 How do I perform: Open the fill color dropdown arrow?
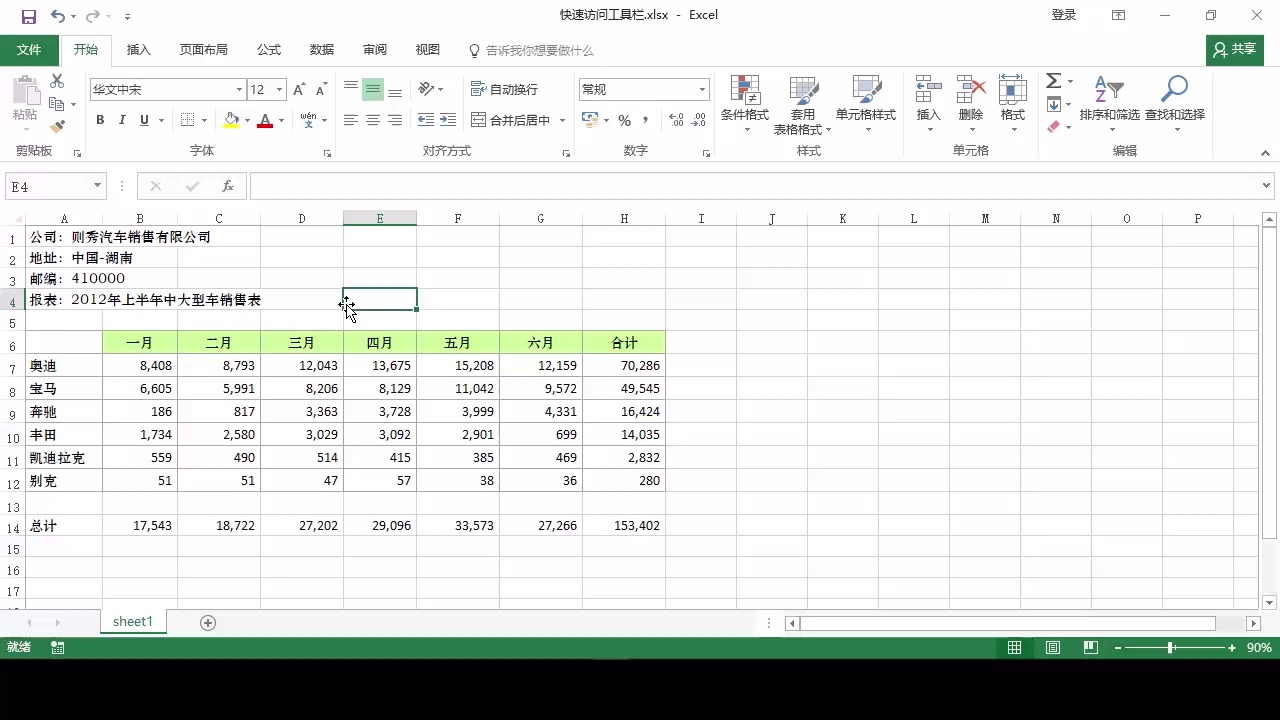point(246,120)
